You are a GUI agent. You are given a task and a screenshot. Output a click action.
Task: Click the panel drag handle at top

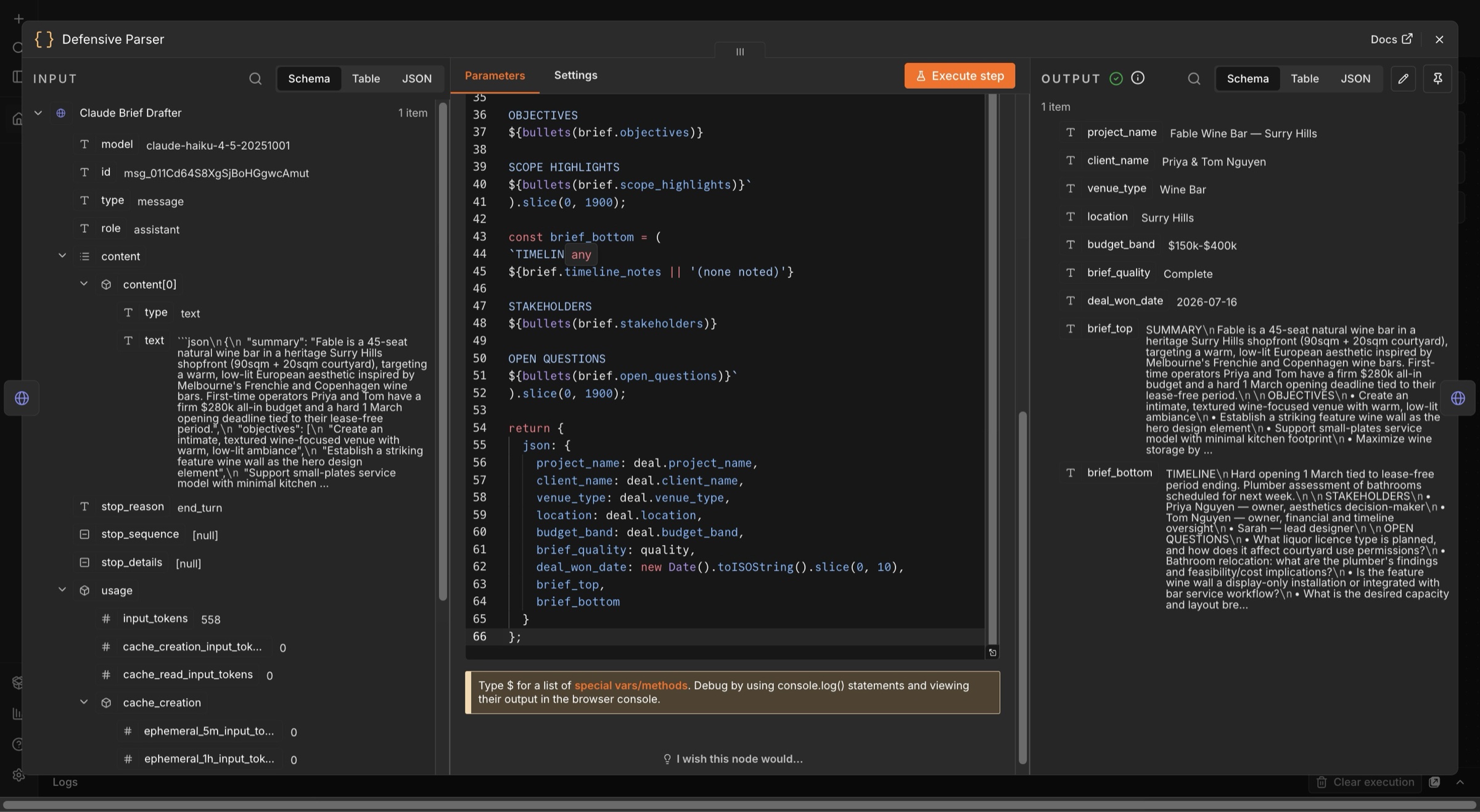click(x=740, y=52)
